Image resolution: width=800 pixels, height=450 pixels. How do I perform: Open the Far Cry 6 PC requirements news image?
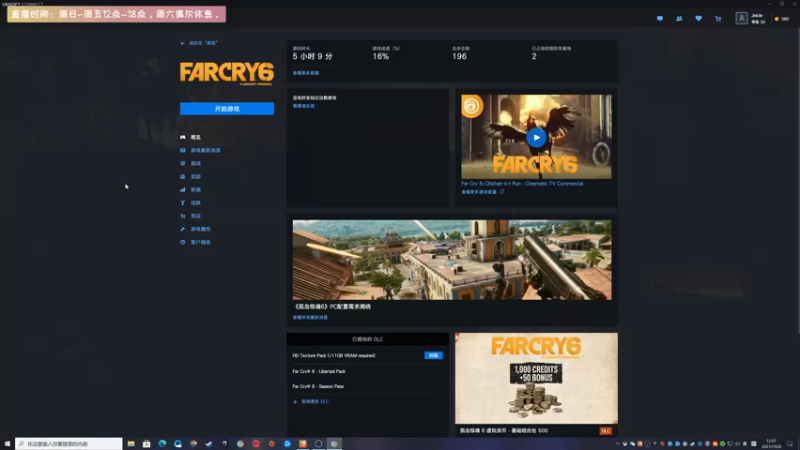click(x=452, y=260)
